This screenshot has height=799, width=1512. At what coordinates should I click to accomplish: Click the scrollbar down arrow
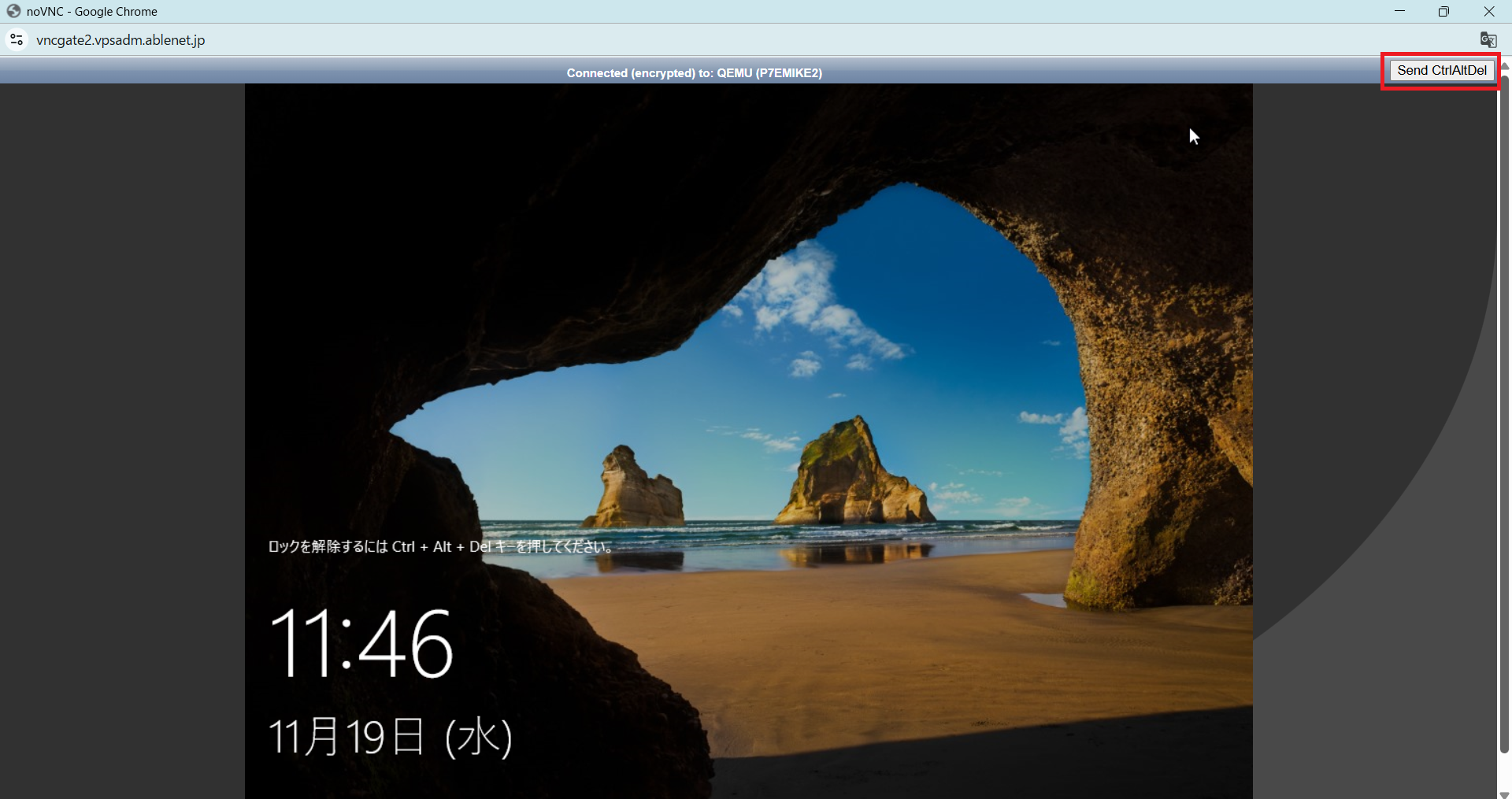click(x=1504, y=793)
